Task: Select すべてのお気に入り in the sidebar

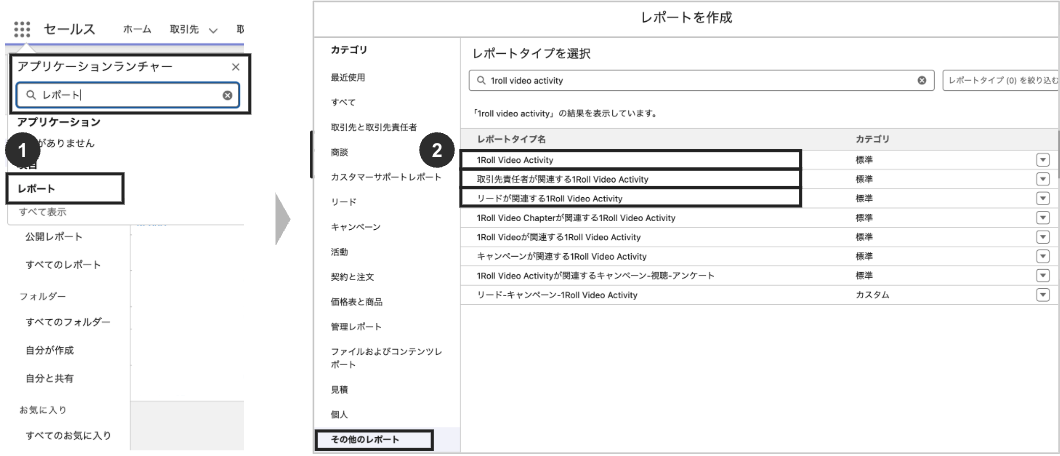Action: 68,436
